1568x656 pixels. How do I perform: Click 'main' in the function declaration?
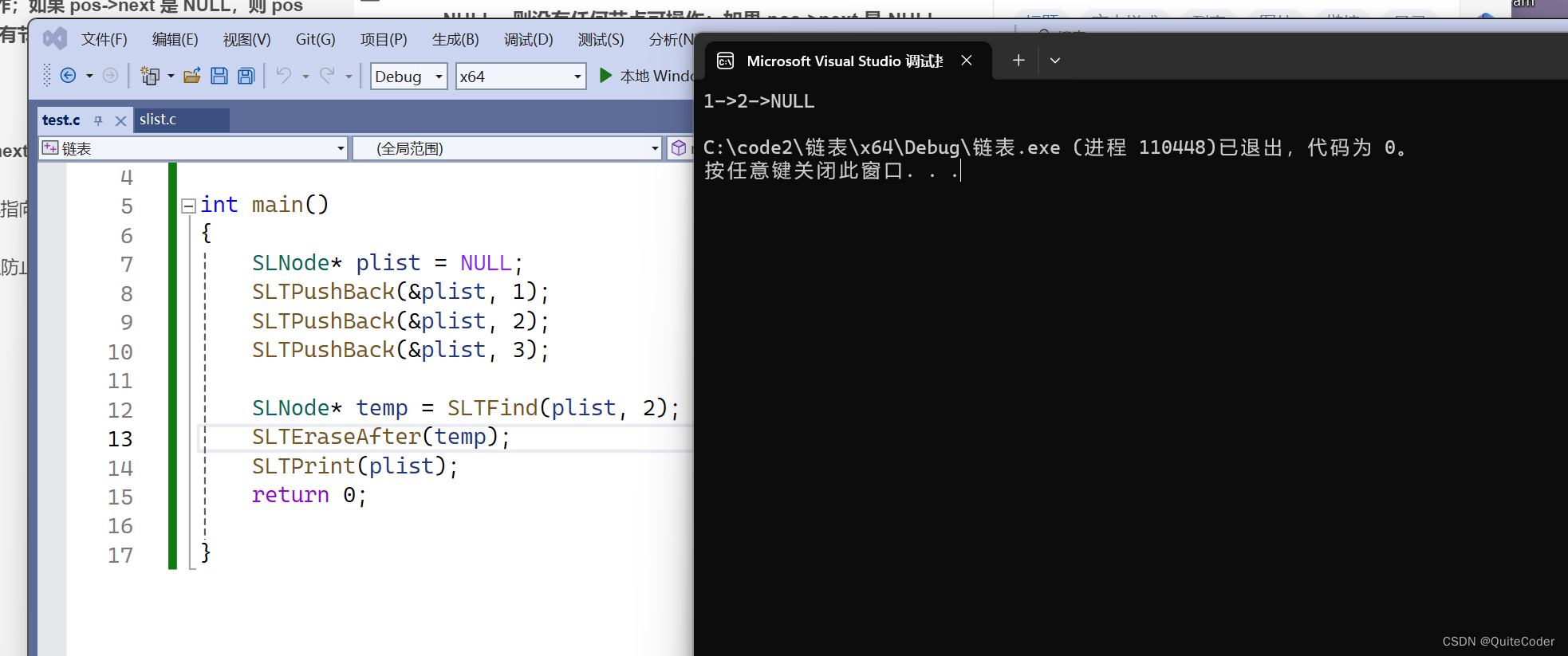point(278,205)
